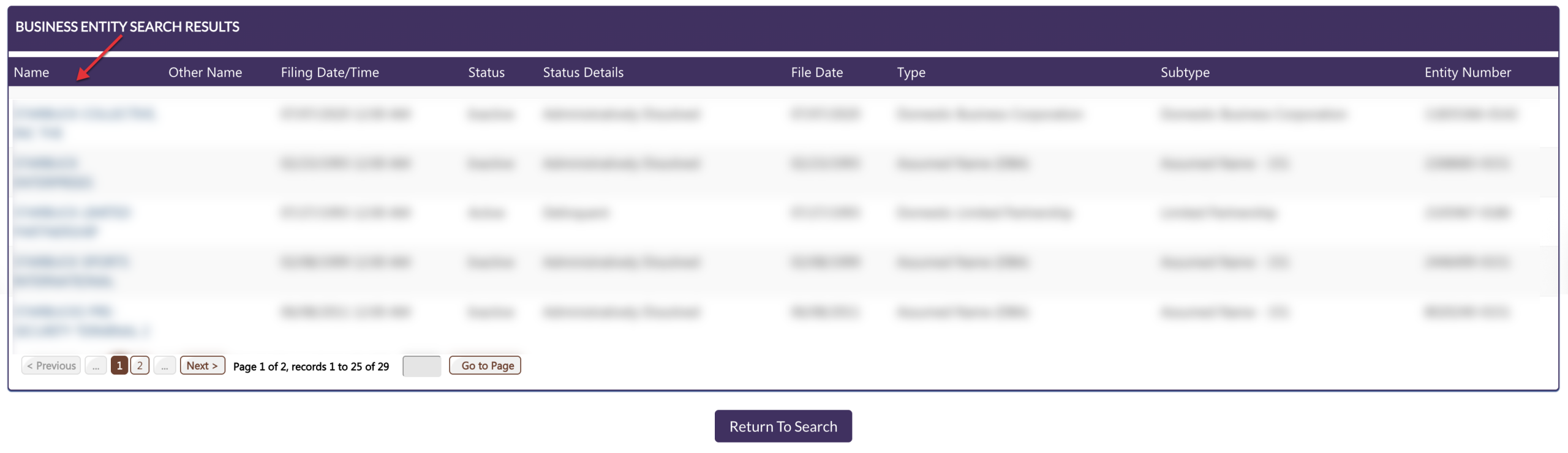
Task: Click the ellipsis before page 1
Action: click(96, 365)
